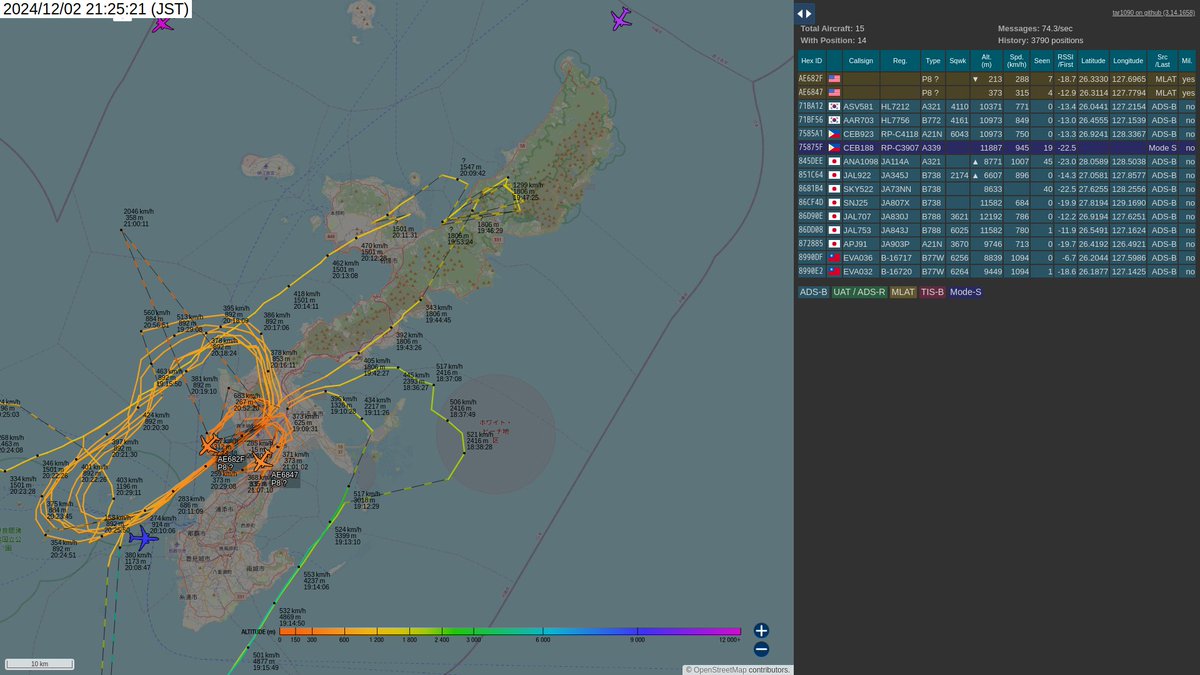Image resolution: width=1200 pixels, height=675 pixels.
Task: Select hex ID 868184 in the table
Action: pos(810,188)
